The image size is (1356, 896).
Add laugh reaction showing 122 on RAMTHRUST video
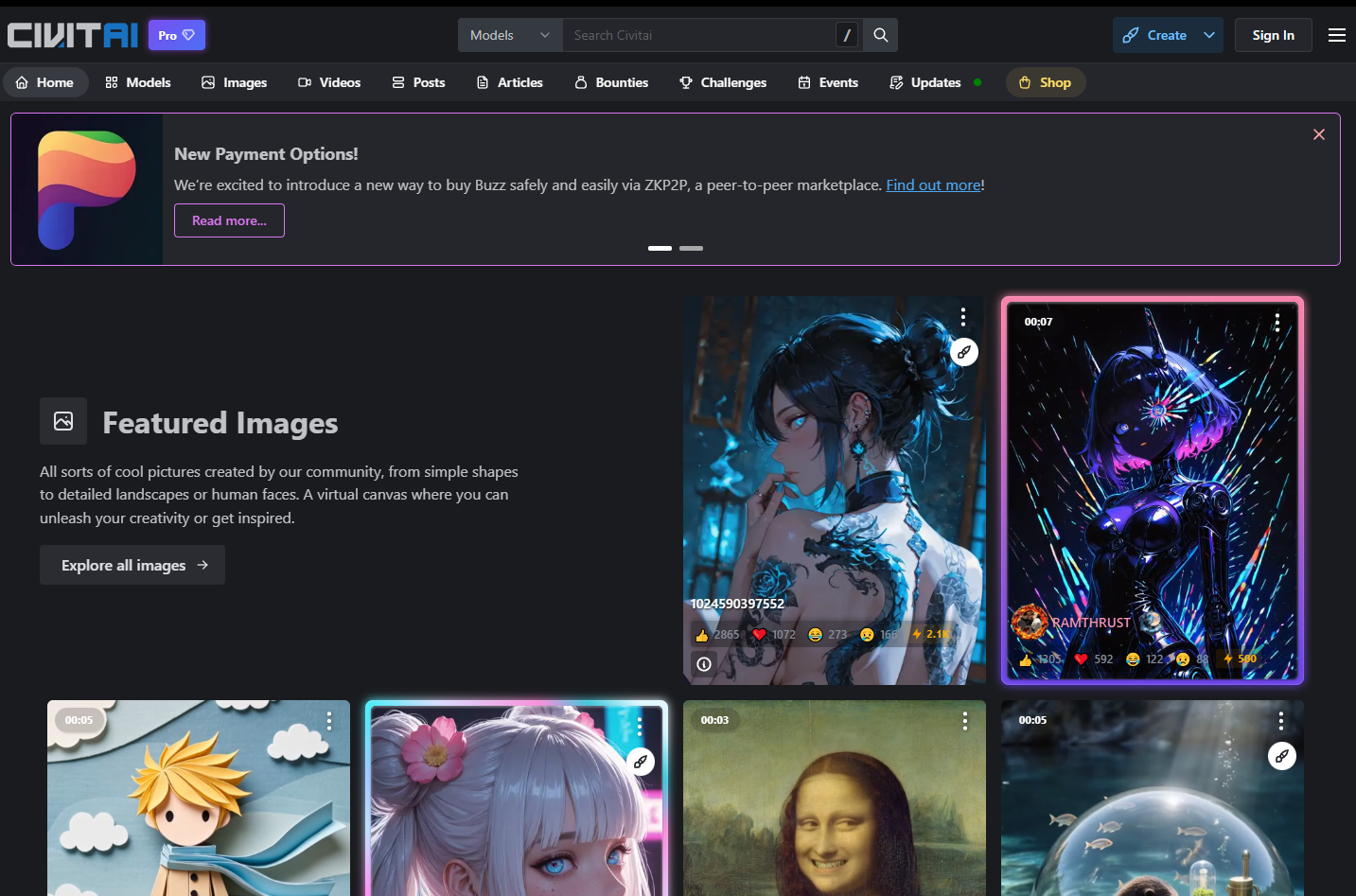pyautogui.click(x=1145, y=659)
